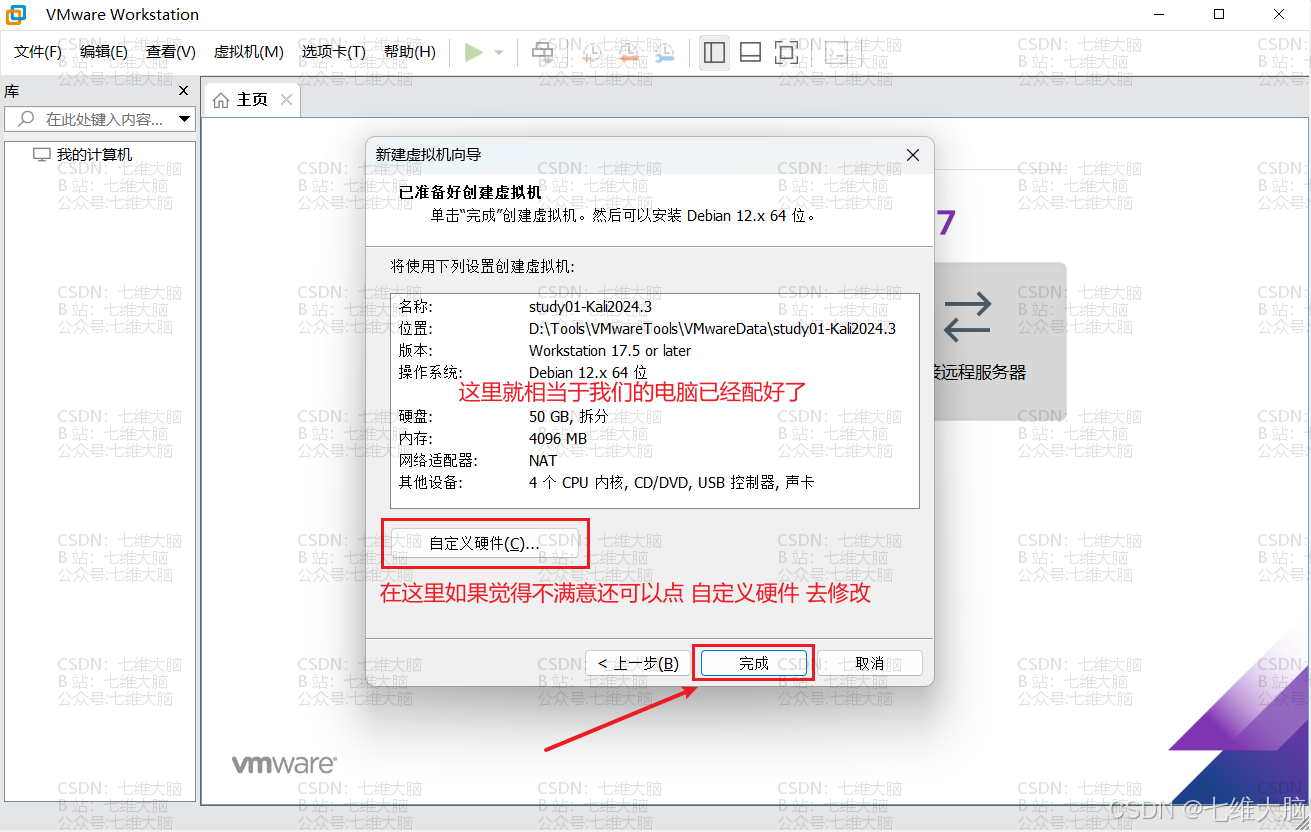
Task: Click the Workstation 17.5 or later text
Action: point(610,351)
